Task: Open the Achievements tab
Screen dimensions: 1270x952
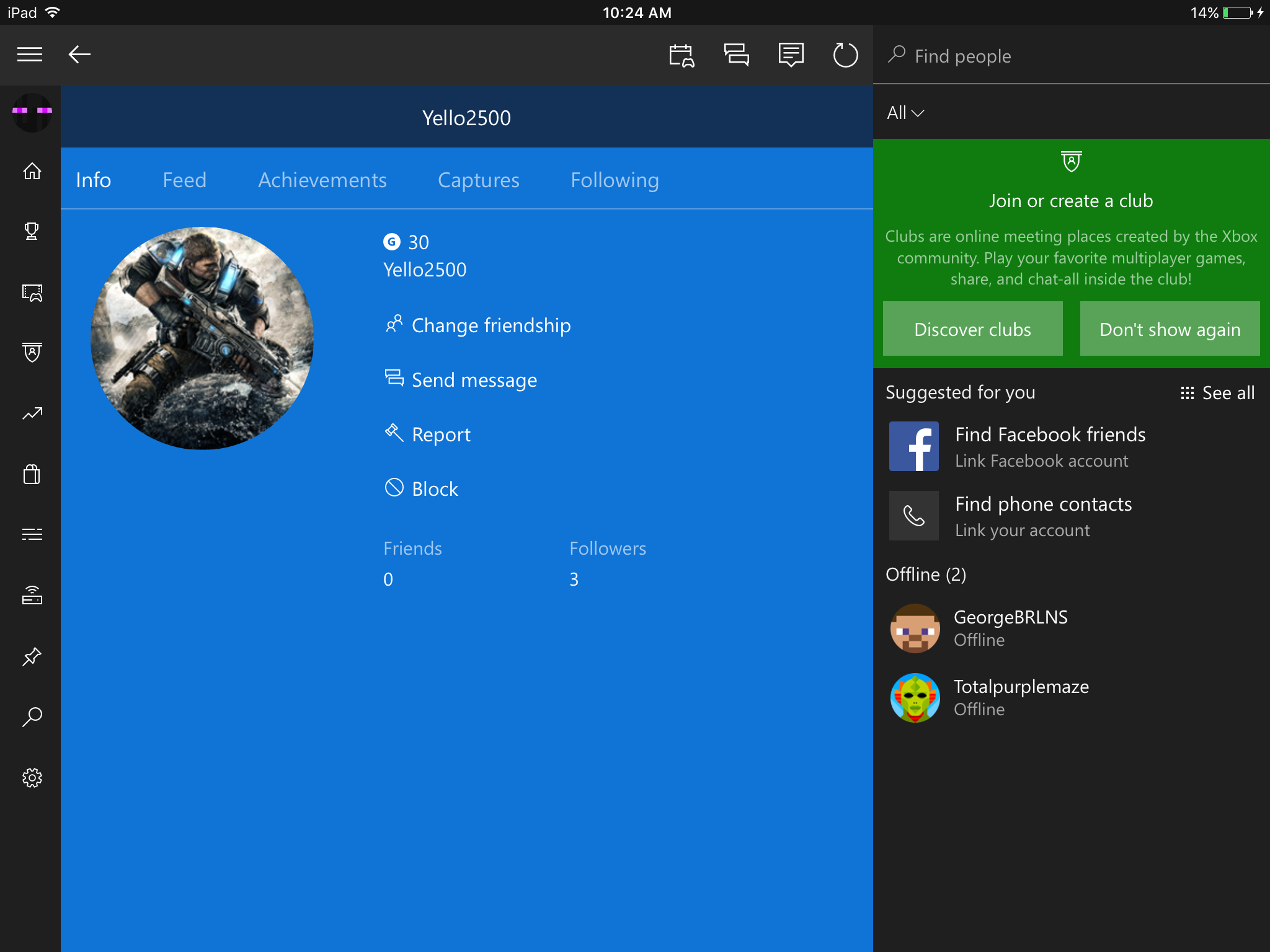Action: (x=322, y=180)
